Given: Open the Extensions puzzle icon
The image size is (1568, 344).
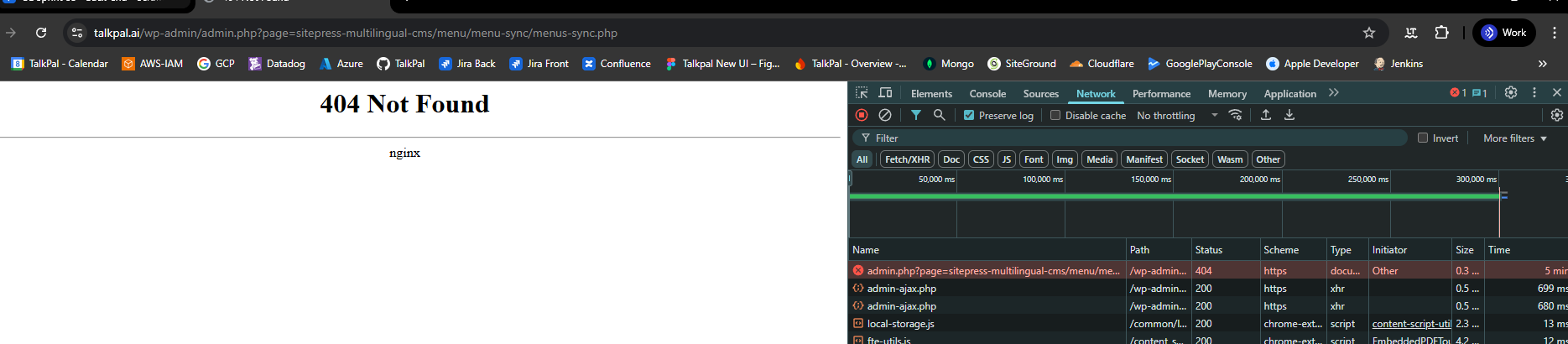Looking at the screenshot, I should [1441, 33].
